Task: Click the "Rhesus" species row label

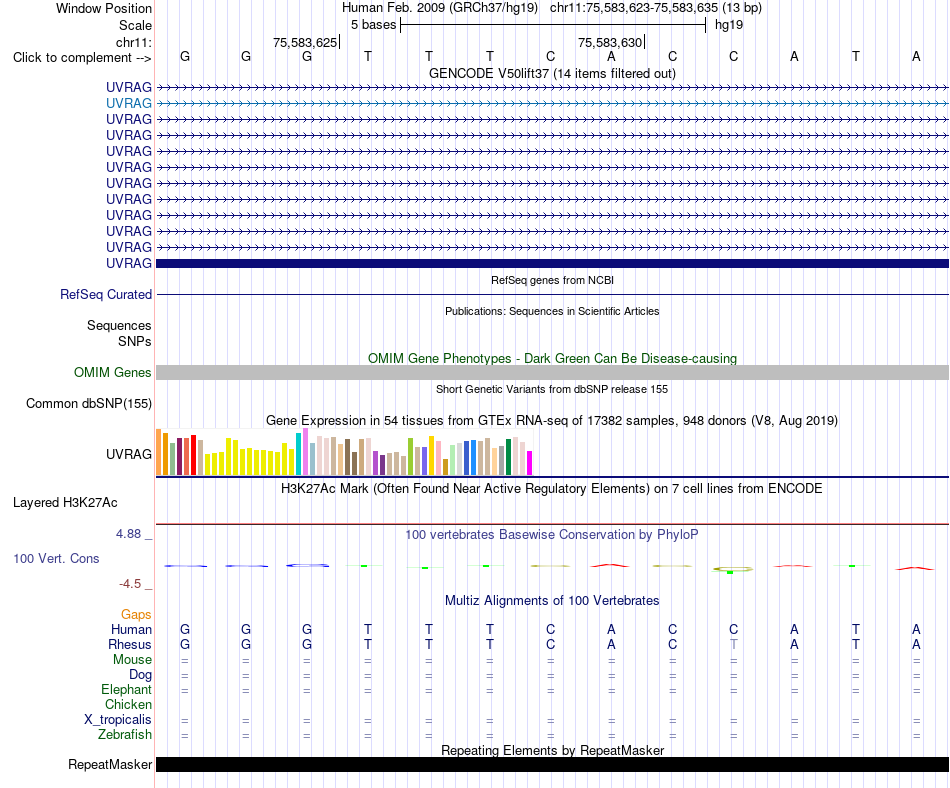Action: [130, 644]
